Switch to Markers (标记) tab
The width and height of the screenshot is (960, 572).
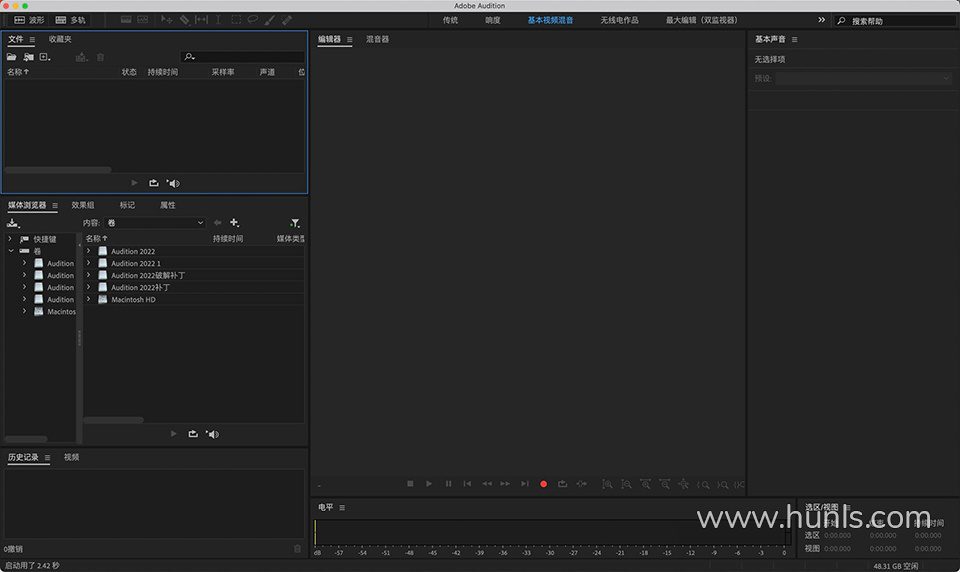pyautogui.click(x=127, y=205)
